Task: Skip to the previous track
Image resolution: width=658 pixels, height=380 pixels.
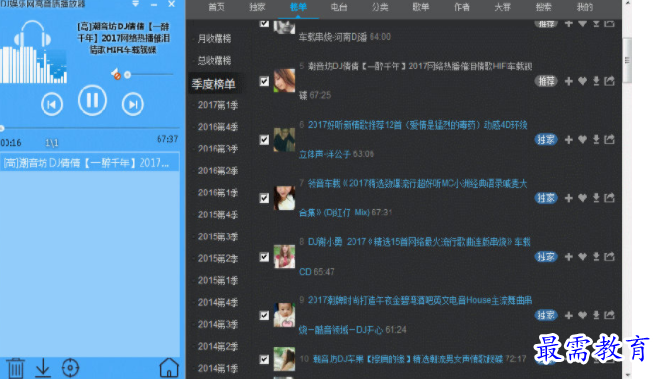Action: [52, 104]
